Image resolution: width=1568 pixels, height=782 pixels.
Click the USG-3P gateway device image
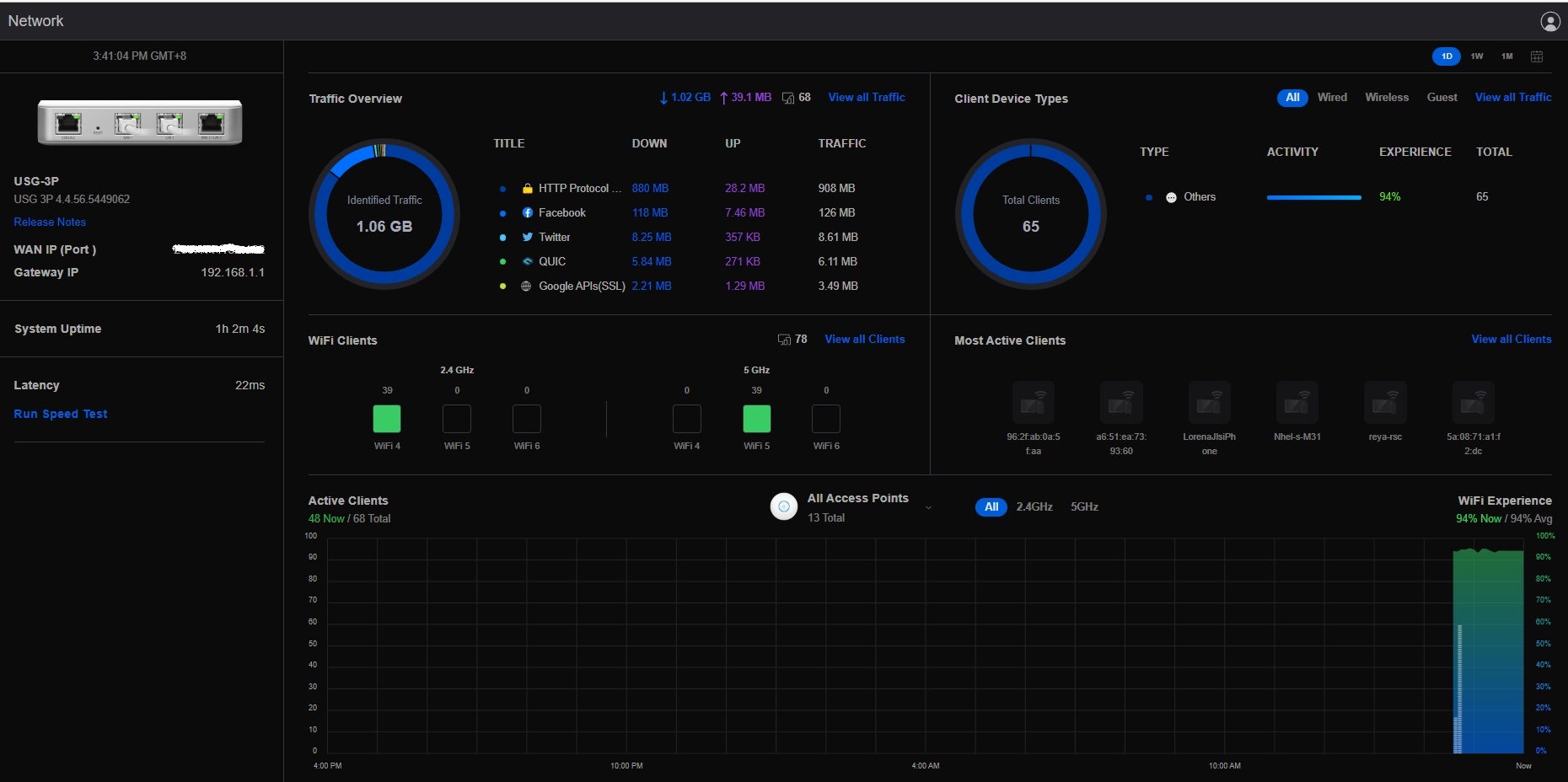click(140, 123)
